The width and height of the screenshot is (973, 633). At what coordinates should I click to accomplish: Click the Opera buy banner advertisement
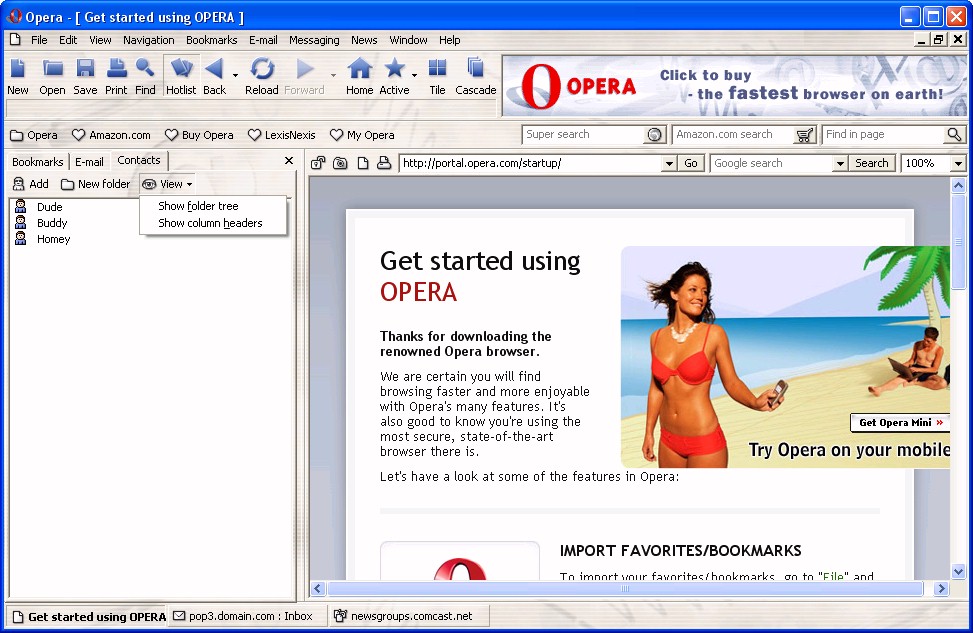coord(735,86)
